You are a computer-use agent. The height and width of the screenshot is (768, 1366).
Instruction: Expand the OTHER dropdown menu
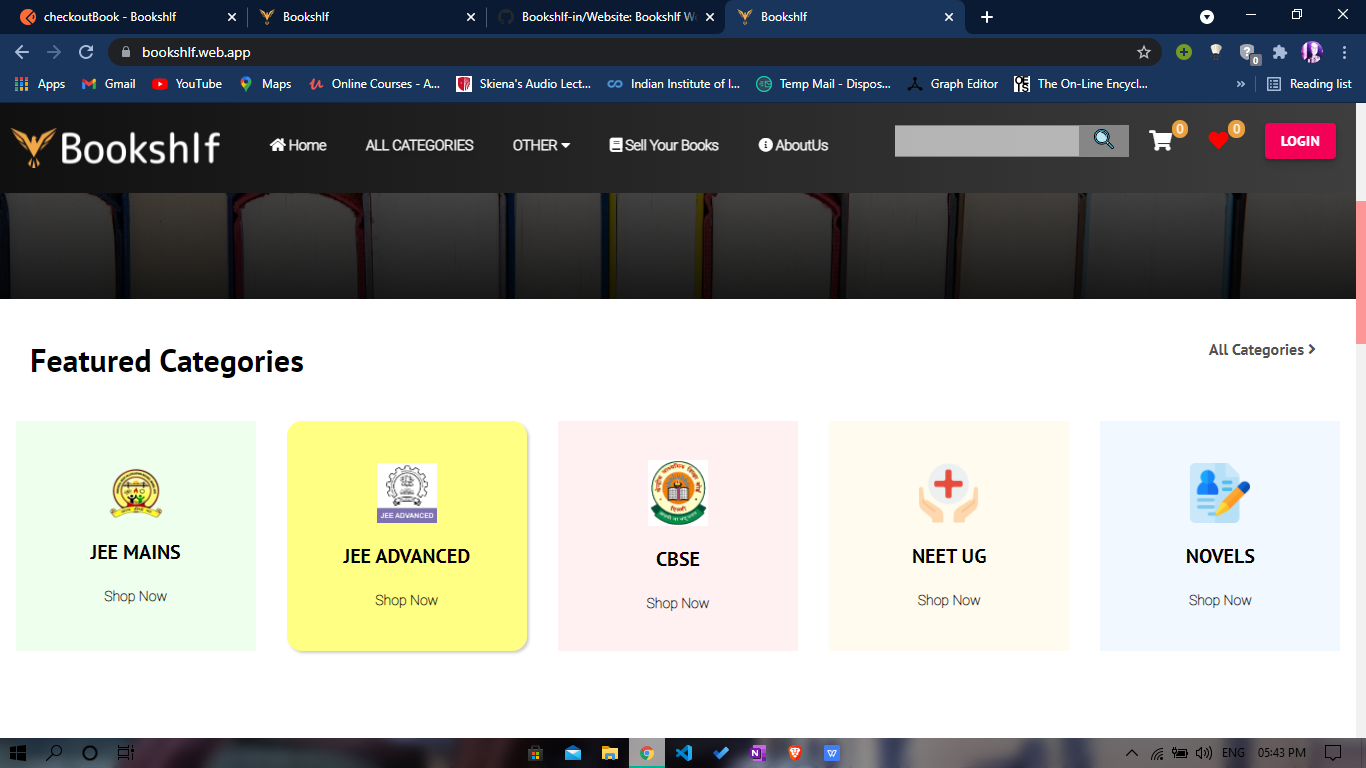[x=541, y=145]
